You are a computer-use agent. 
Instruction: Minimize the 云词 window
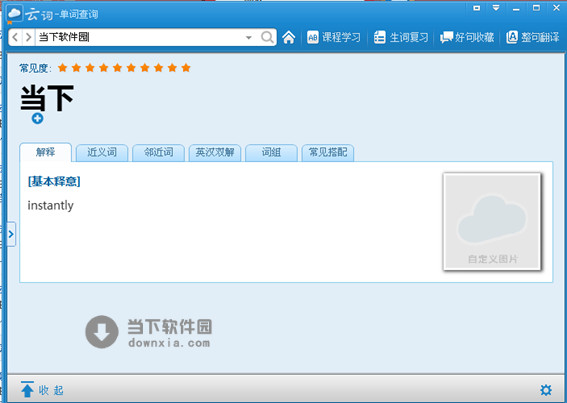pyautogui.click(x=516, y=8)
